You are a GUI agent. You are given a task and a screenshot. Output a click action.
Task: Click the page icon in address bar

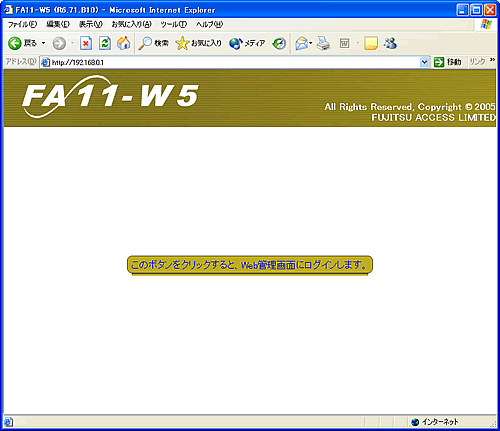(x=45, y=62)
